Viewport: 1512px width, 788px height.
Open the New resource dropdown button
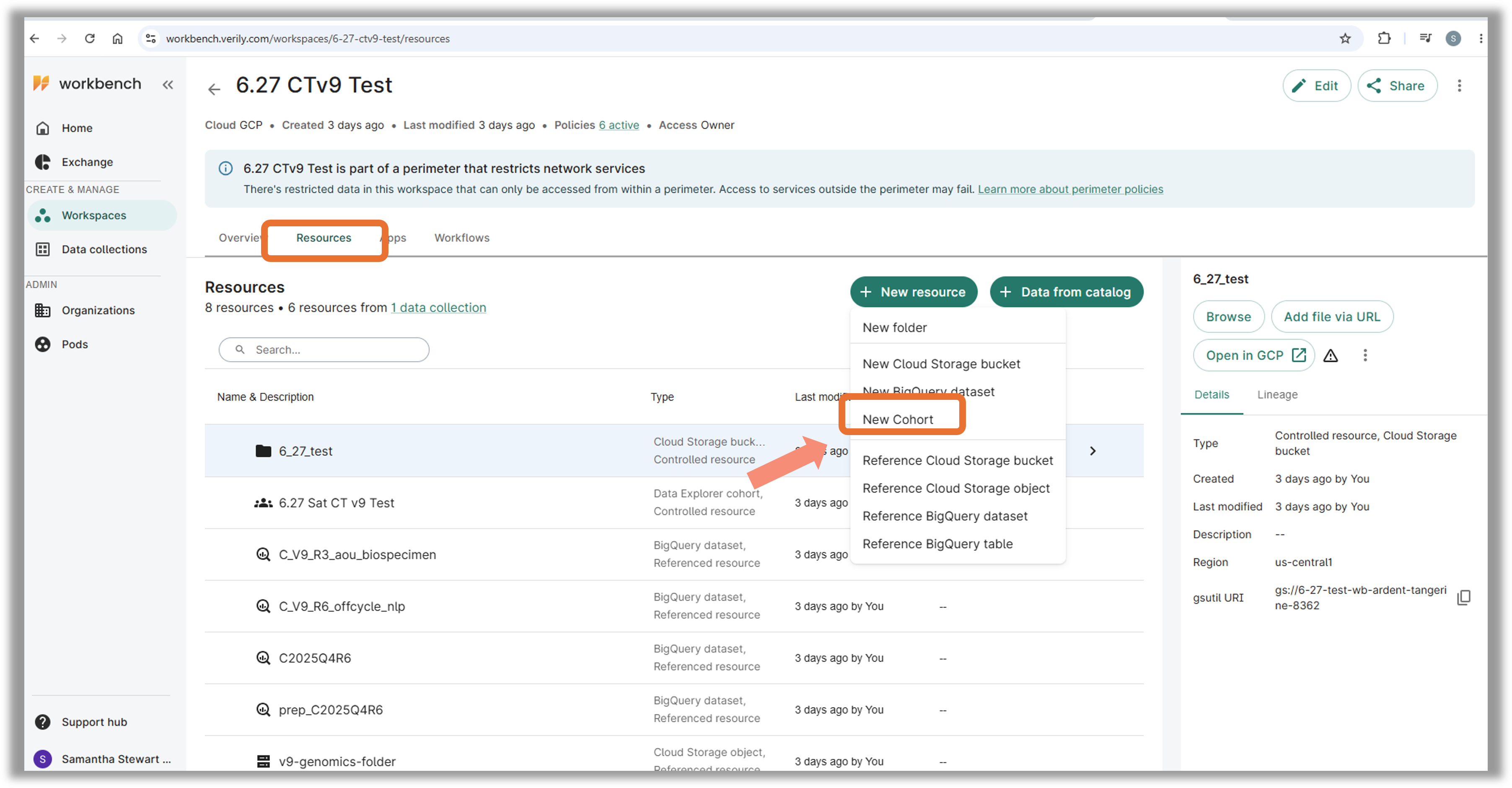click(x=913, y=292)
